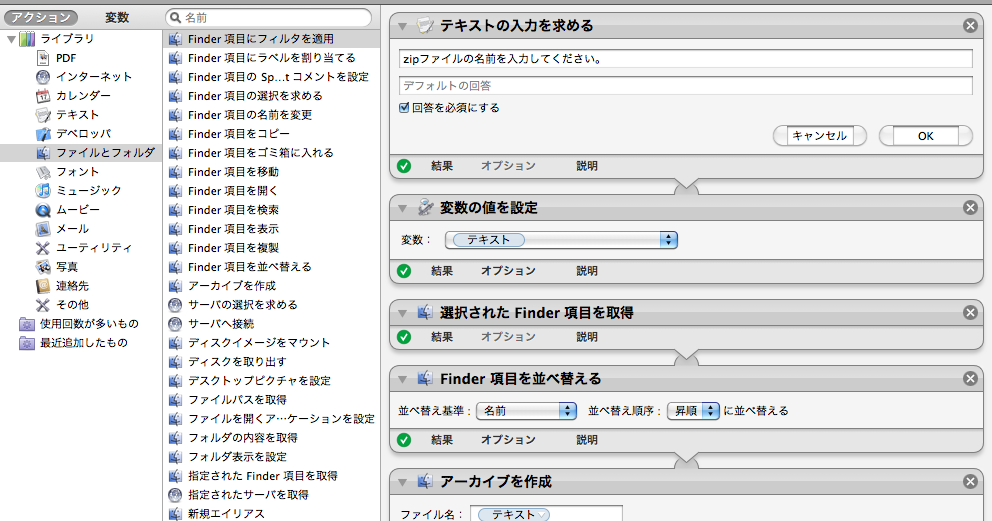This screenshot has height=521, width=992.
Task: Select Finder 項目をゴミ箱に入れる action
Action: pos(271,153)
